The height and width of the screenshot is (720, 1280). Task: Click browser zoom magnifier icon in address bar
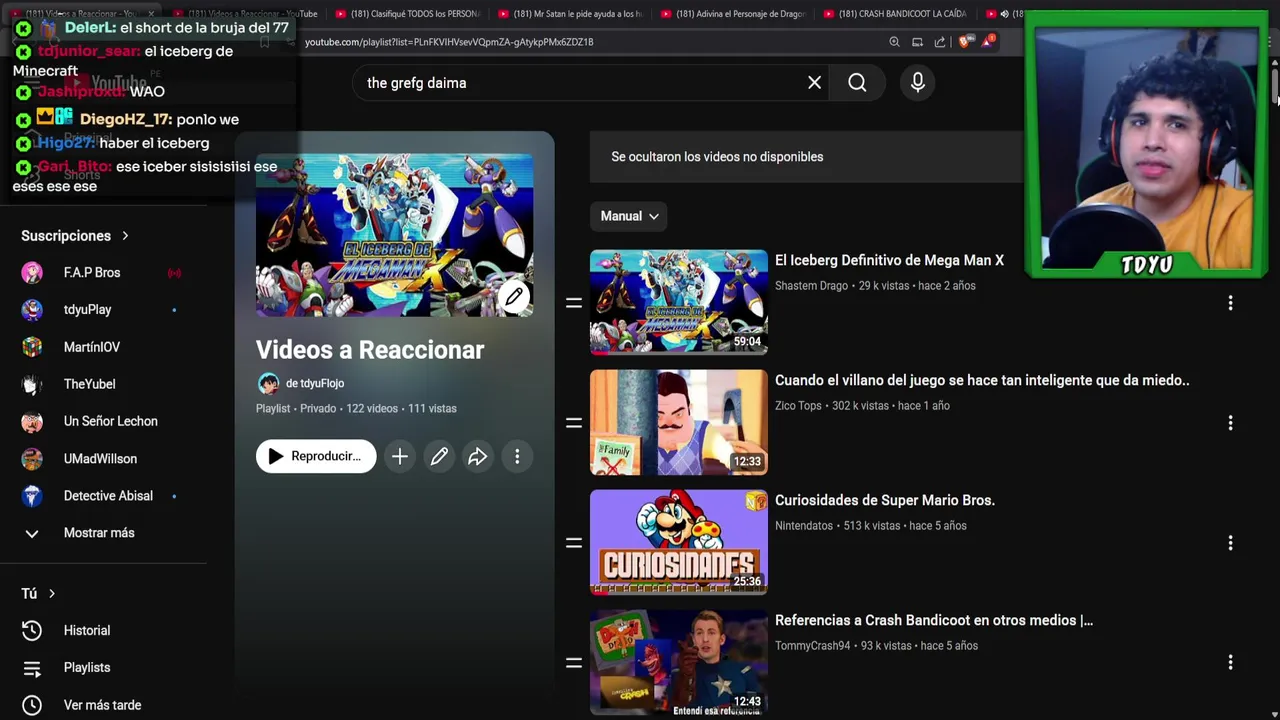pyautogui.click(x=894, y=42)
